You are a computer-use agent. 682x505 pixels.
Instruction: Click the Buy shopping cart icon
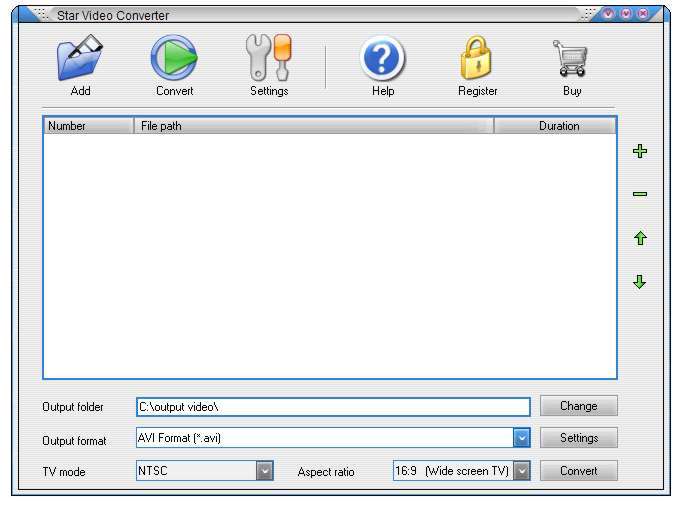pos(571,59)
